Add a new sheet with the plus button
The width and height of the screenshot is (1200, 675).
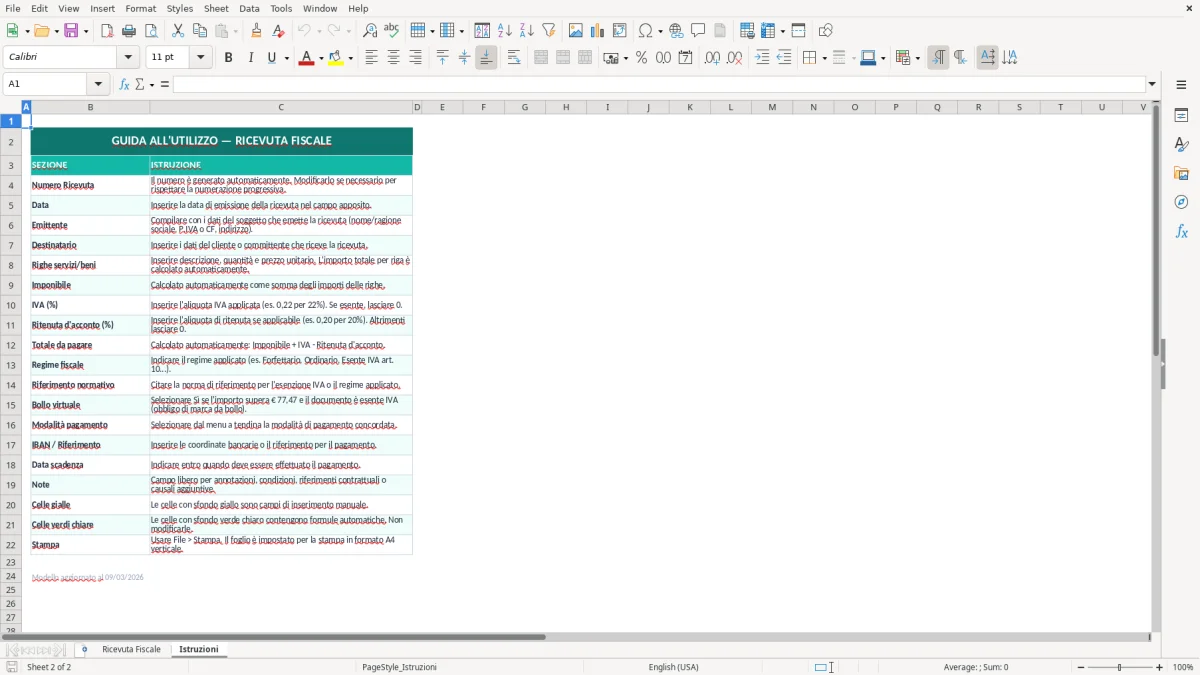(x=84, y=649)
